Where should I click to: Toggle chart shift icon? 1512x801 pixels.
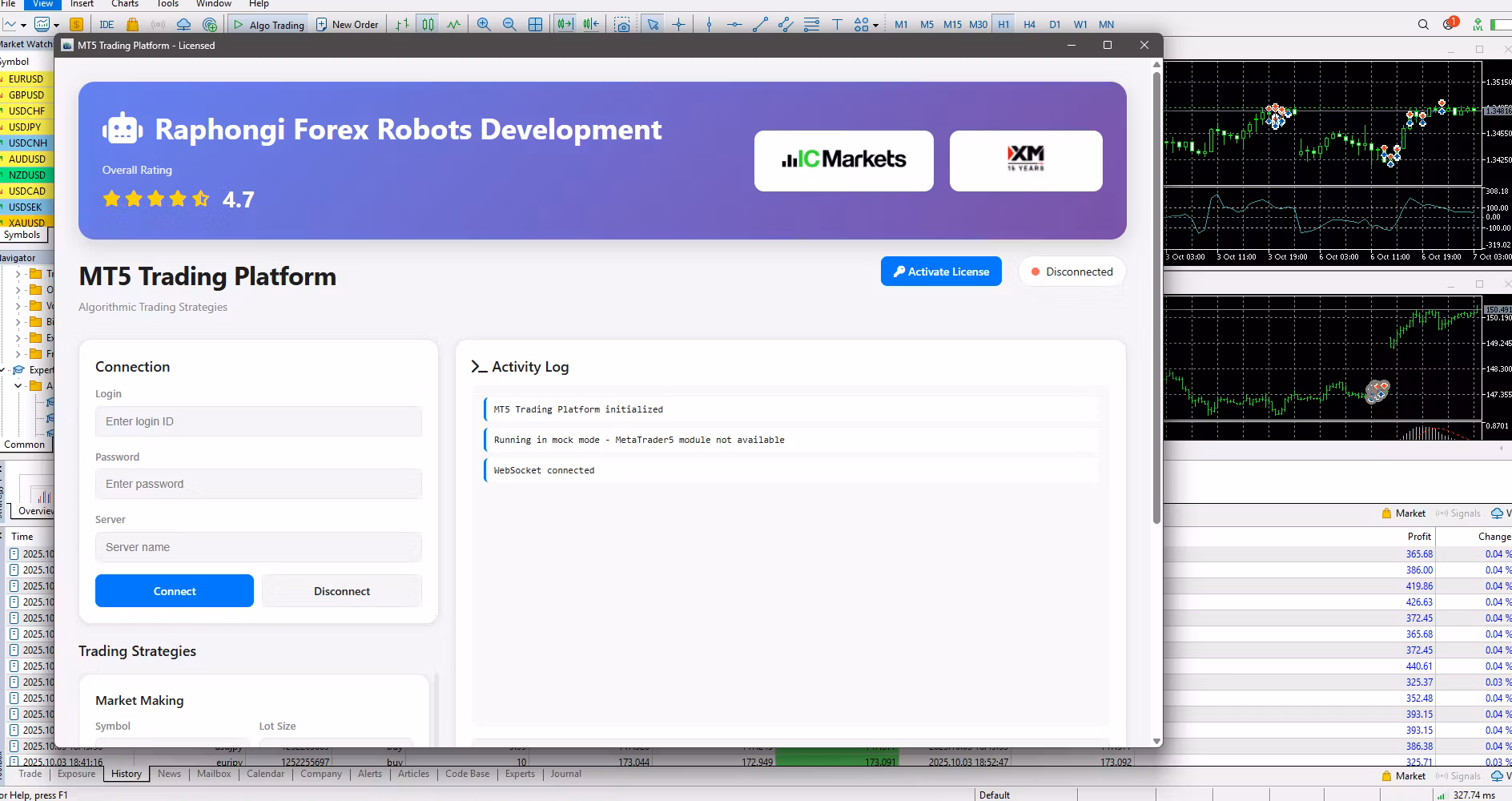[x=591, y=25]
